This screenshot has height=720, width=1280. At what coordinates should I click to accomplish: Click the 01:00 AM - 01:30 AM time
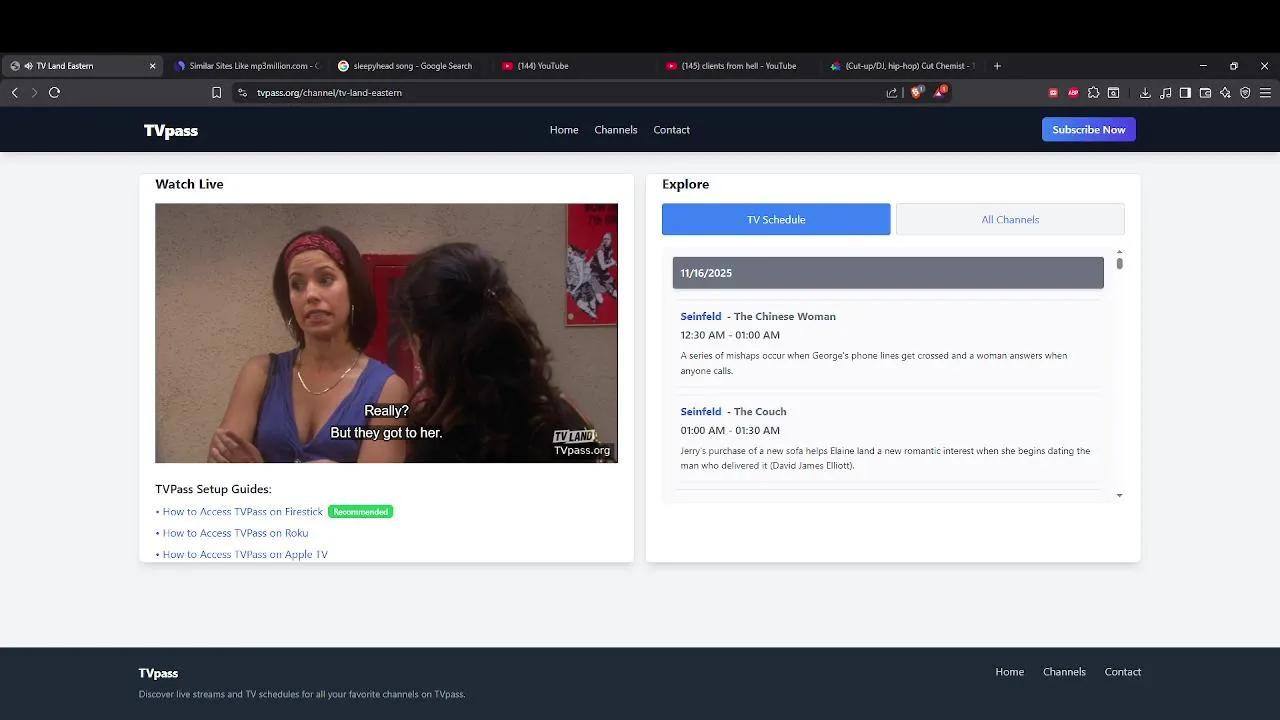tap(730, 430)
